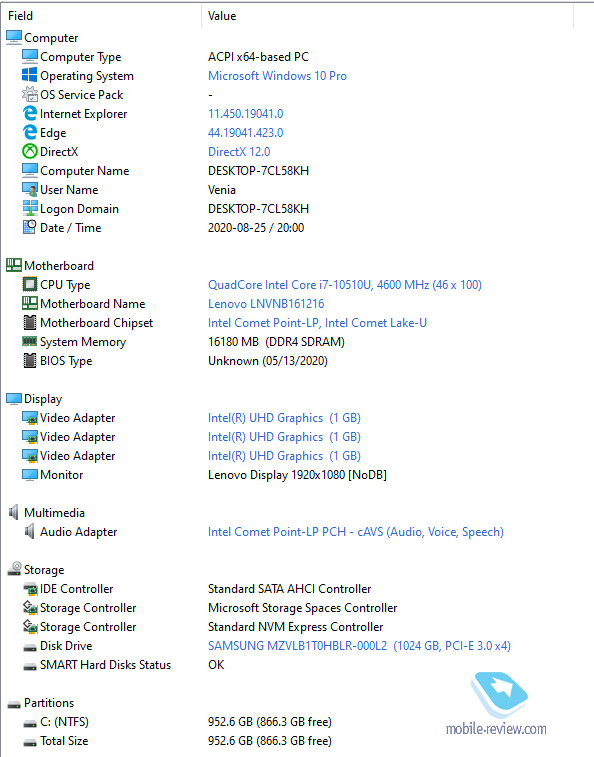
Task: Click the Computer group monitor icon
Action: [14, 37]
